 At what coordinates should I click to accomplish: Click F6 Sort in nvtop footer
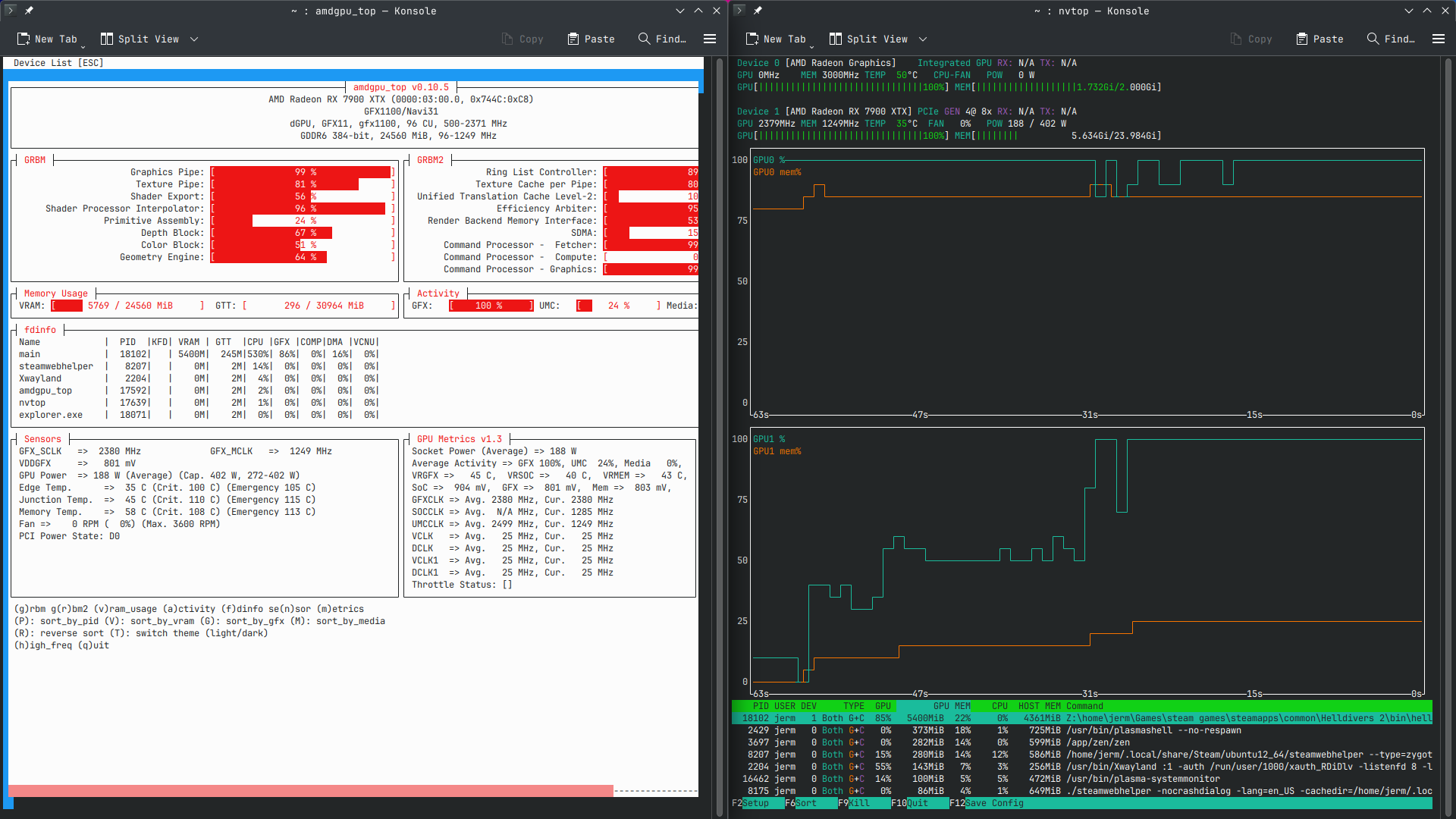[806, 803]
